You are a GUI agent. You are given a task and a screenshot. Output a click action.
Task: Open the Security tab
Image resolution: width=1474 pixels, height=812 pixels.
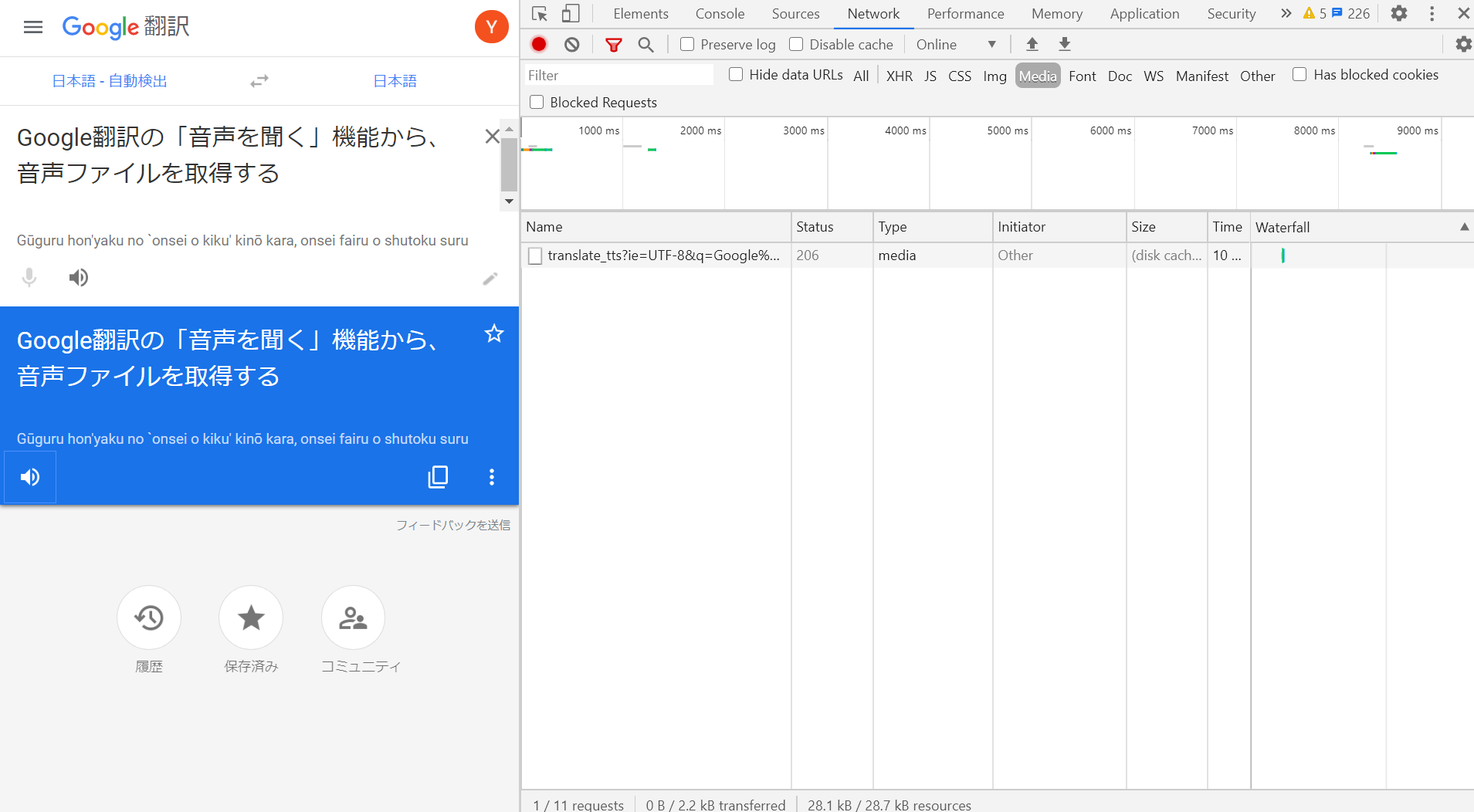1232,14
